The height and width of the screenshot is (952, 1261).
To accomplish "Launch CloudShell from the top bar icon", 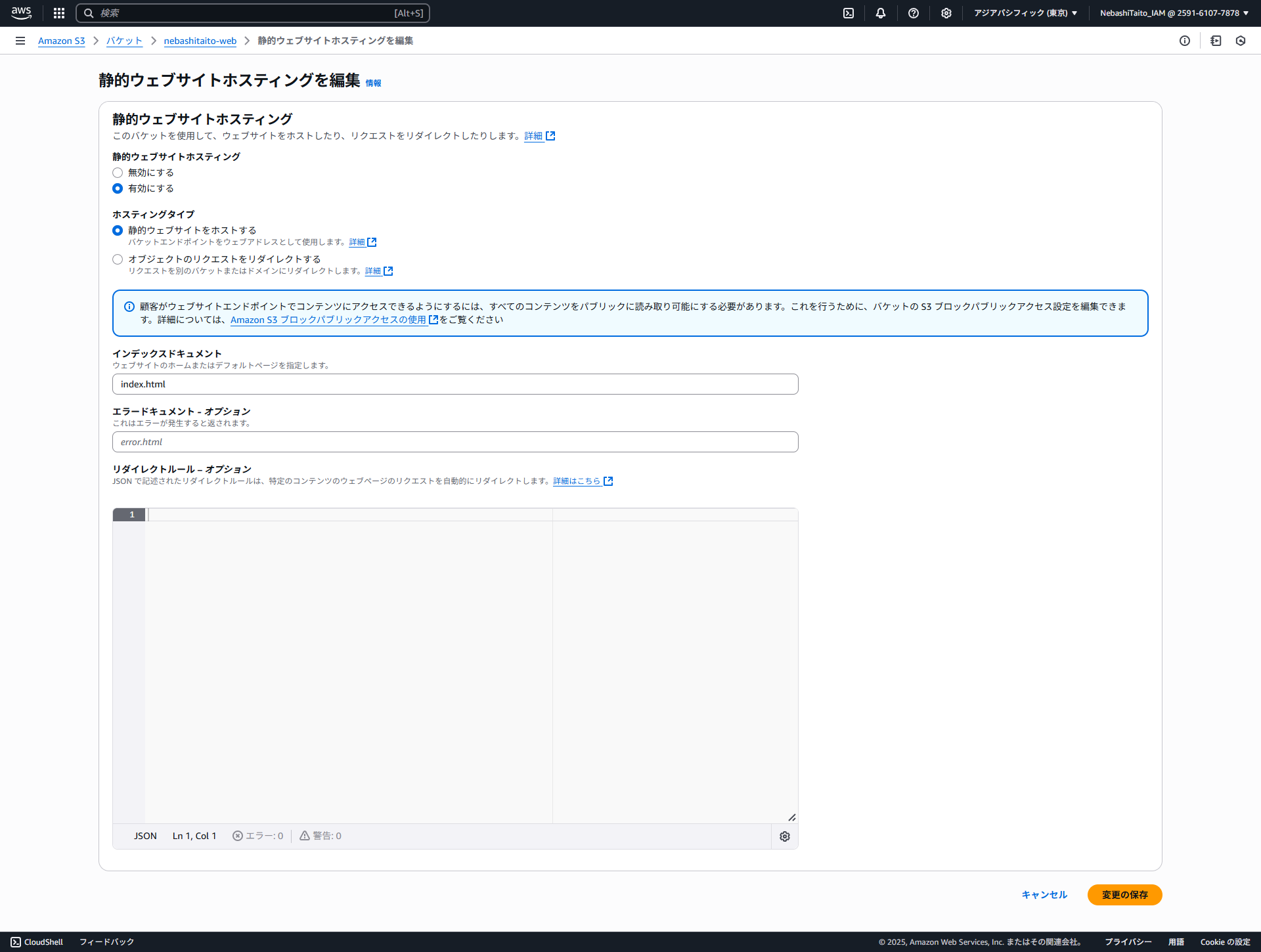I will click(849, 13).
